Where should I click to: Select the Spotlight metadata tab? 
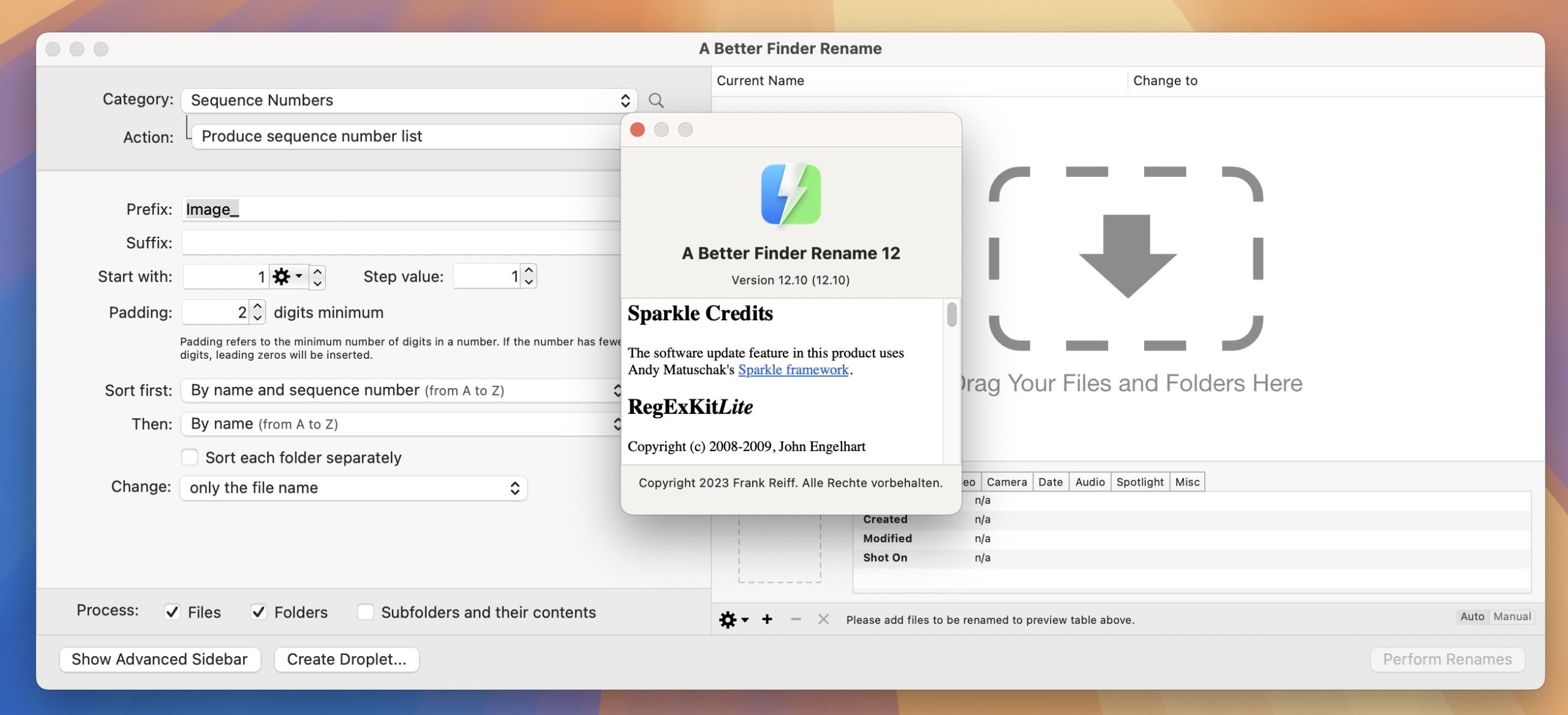(x=1139, y=482)
